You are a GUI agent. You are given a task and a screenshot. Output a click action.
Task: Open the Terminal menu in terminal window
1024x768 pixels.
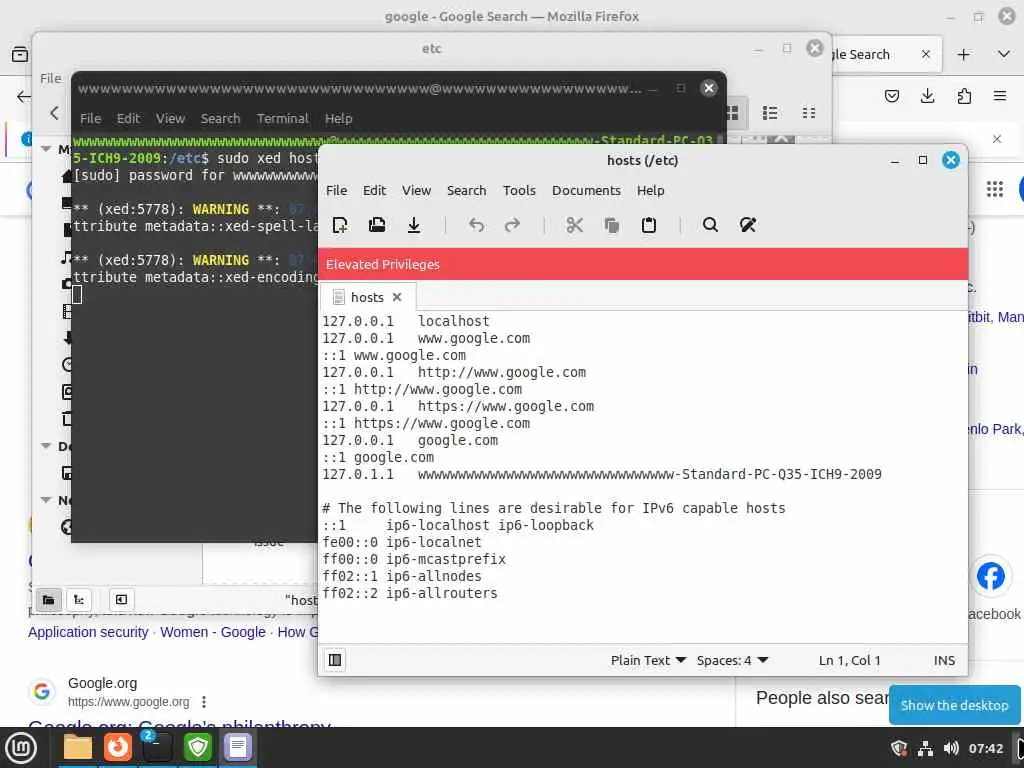tap(282, 118)
